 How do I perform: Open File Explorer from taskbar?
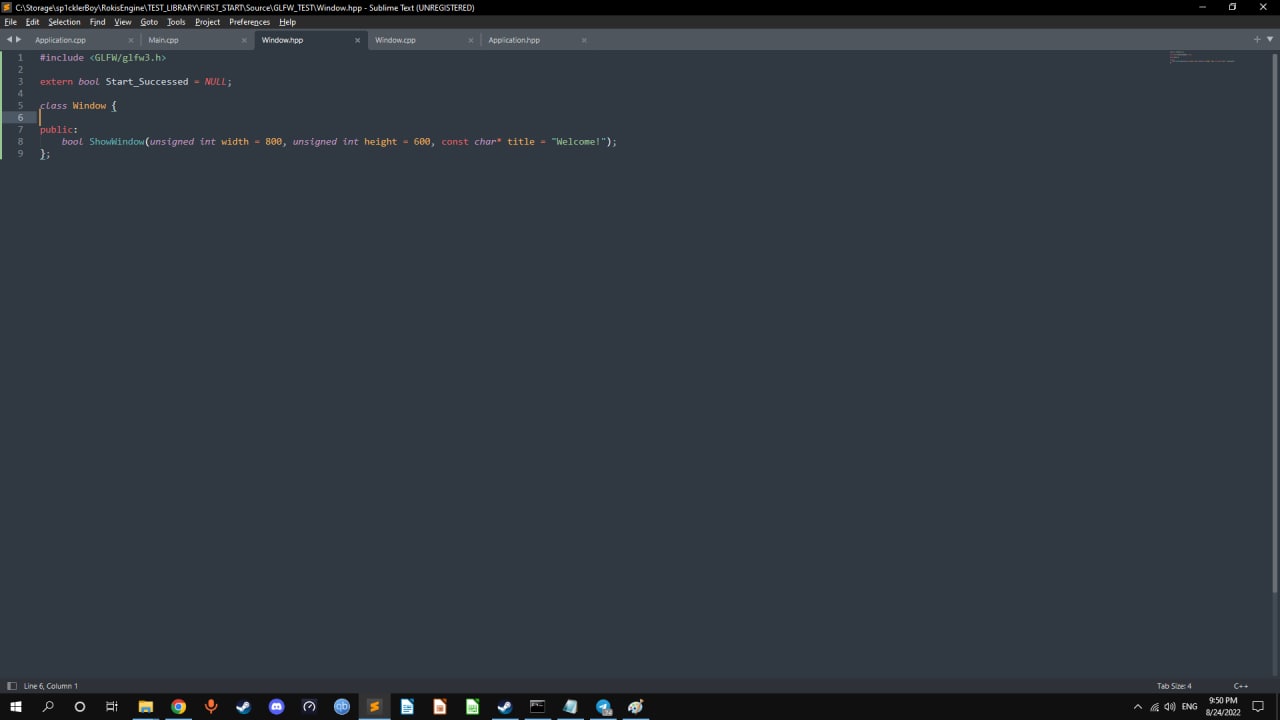click(145, 706)
